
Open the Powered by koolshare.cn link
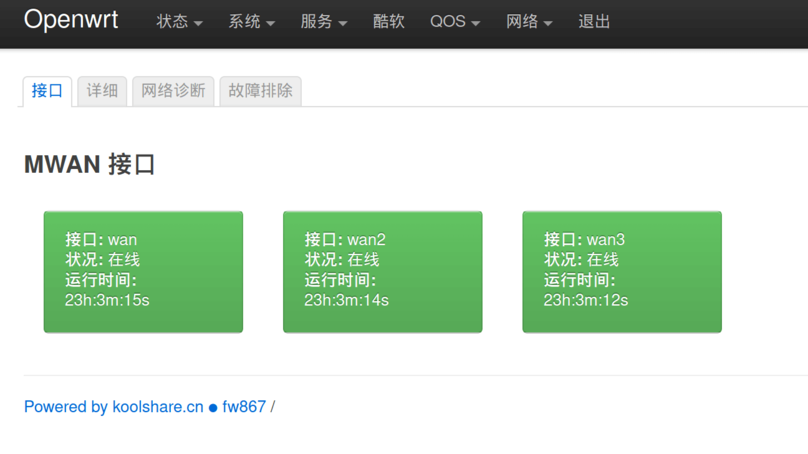(x=114, y=407)
